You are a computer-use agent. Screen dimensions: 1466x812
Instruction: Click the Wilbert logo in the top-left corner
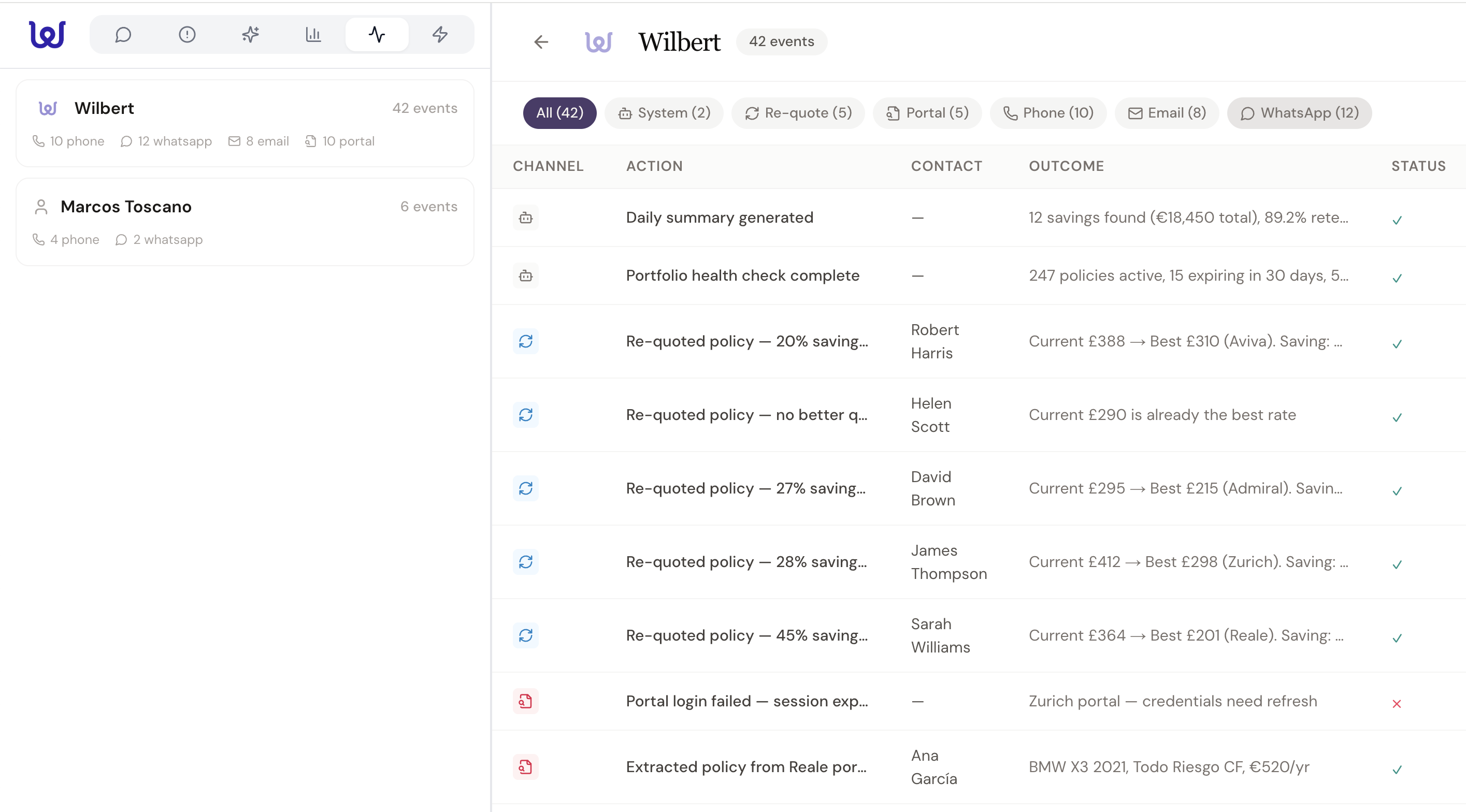[48, 34]
